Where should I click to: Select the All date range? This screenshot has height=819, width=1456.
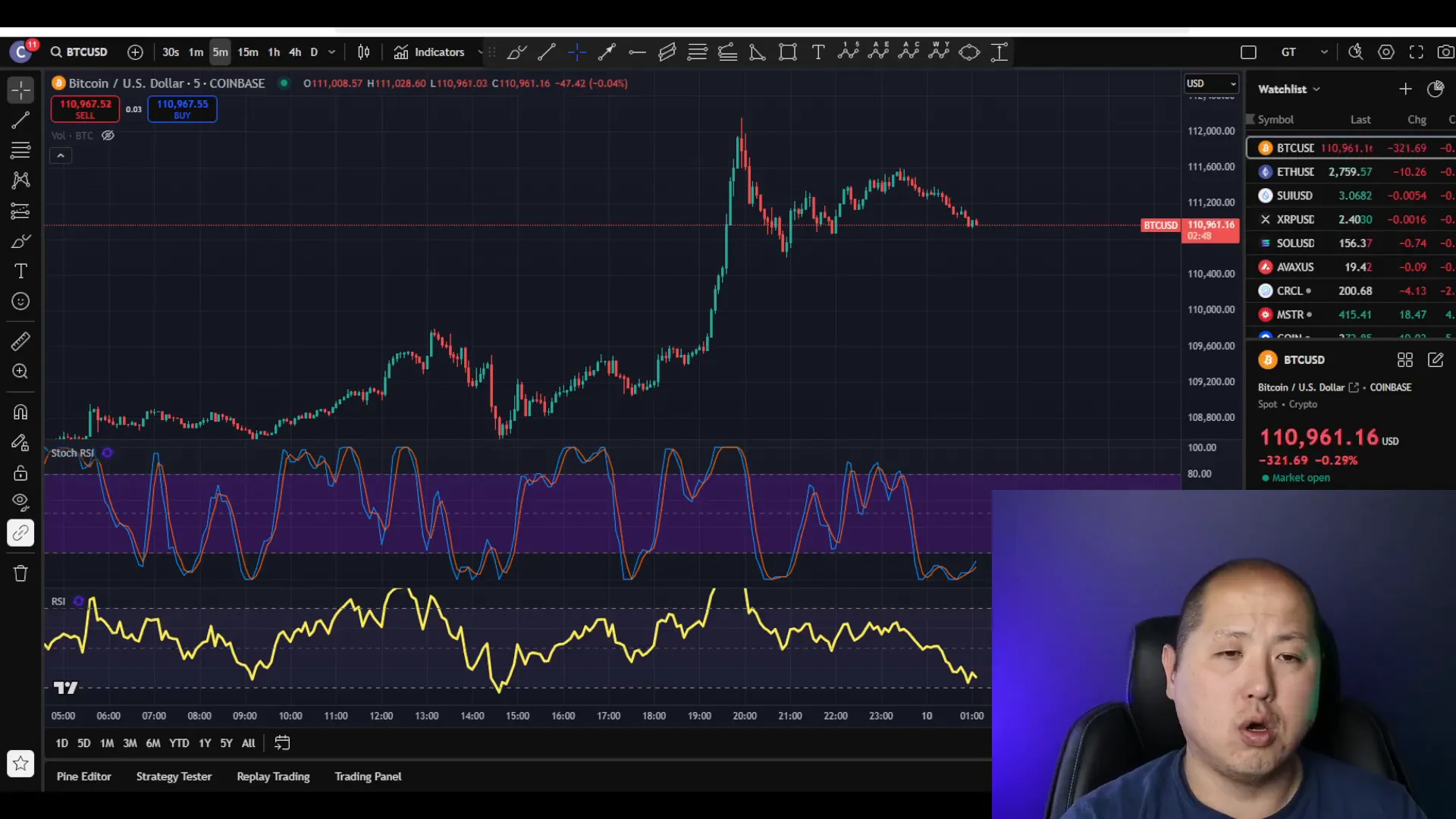pos(248,743)
